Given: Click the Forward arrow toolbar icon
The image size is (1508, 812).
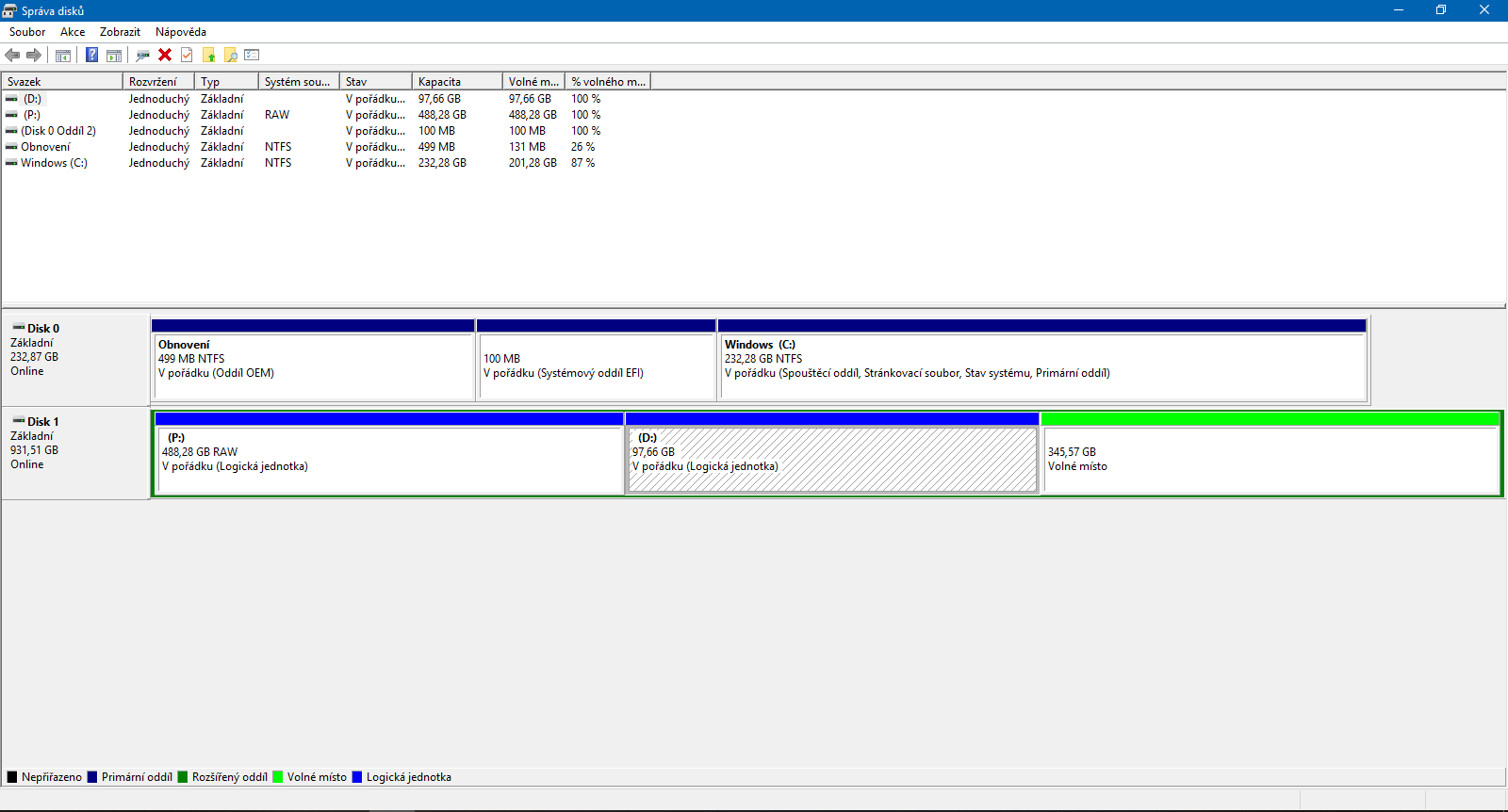Looking at the screenshot, I should click(34, 55).
